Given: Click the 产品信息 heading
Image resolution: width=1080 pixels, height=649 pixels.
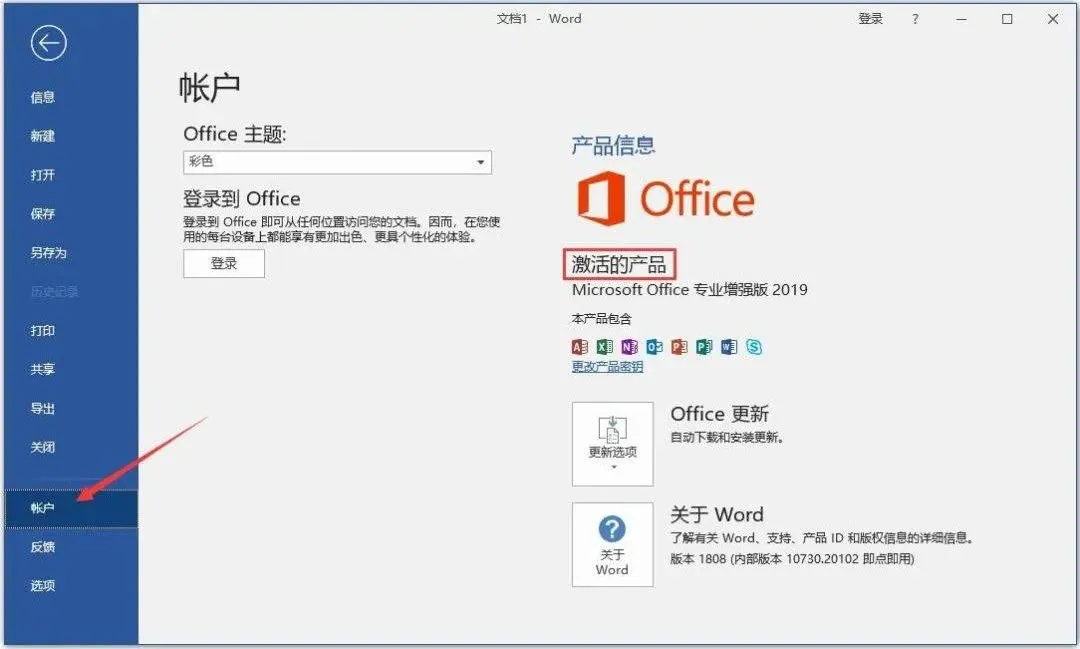Looking at the screenshot, I should point(613,145).
